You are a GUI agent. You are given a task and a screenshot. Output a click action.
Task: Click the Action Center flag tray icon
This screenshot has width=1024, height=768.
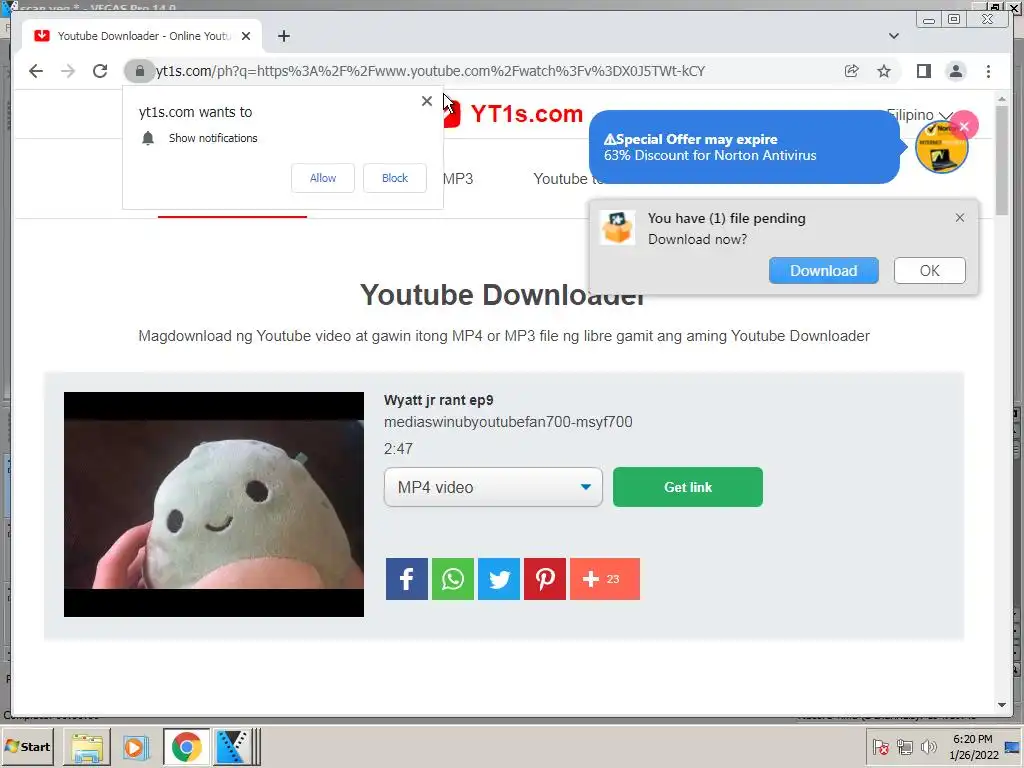(x=880, y=747)
